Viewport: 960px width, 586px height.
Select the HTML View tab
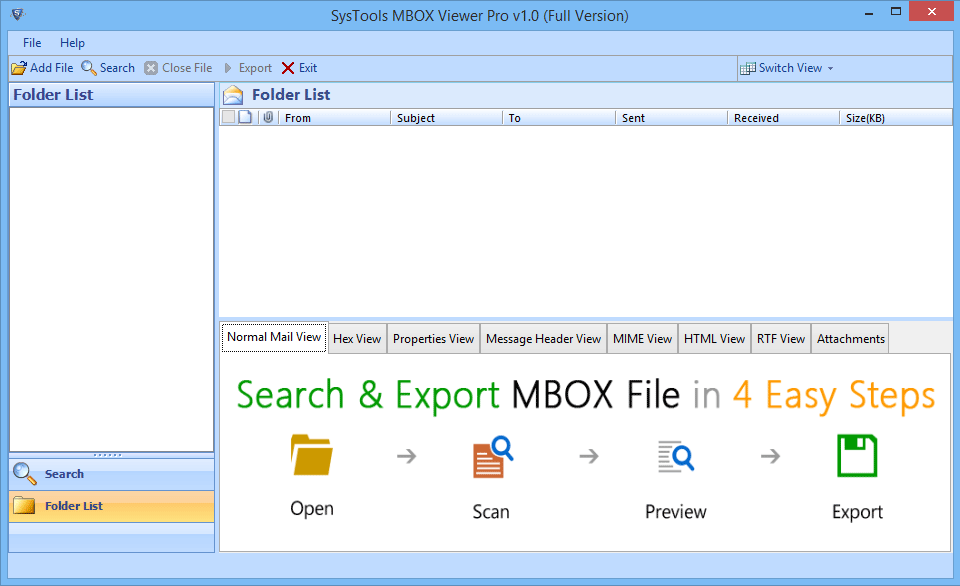[714, 339]
